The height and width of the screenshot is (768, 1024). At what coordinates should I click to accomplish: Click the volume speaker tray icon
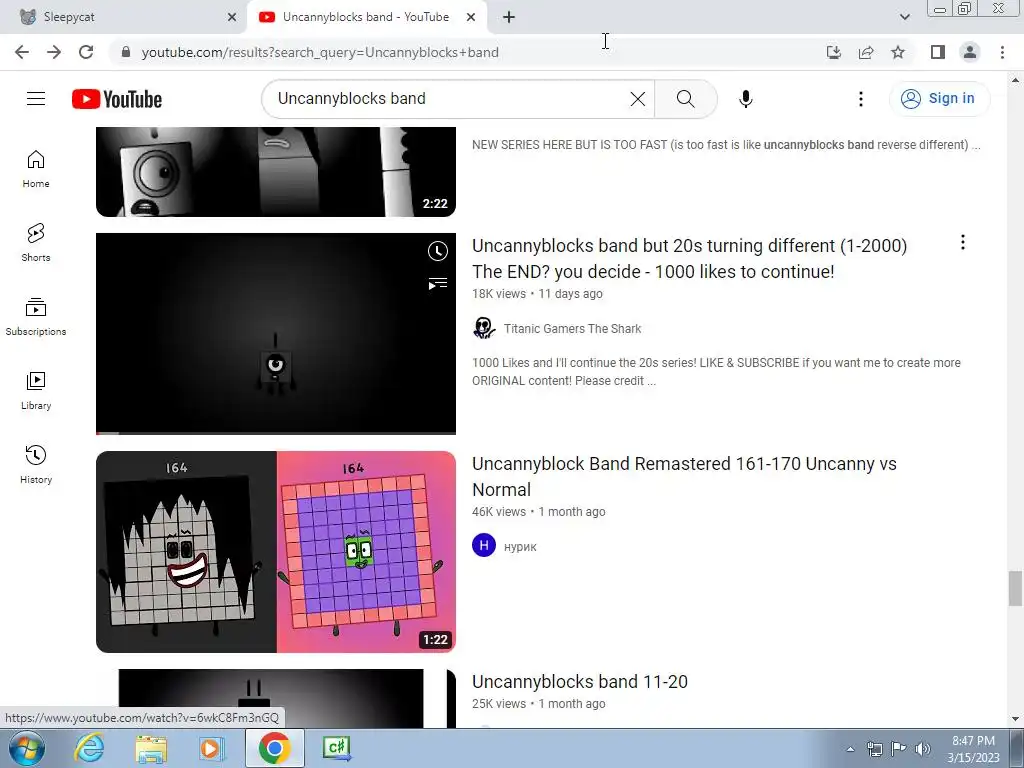[x=923, y=749]
